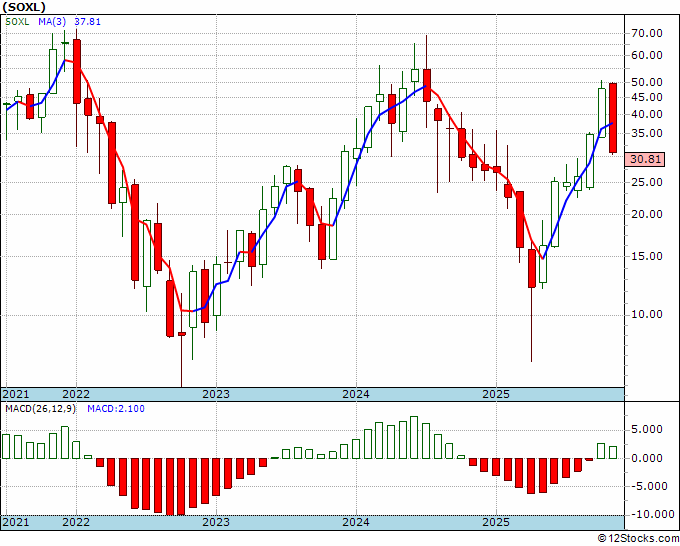Click the 10.00 price axis label
This screenshot has width=680, height=546.
pyautogui.click(x=647, y=314)
